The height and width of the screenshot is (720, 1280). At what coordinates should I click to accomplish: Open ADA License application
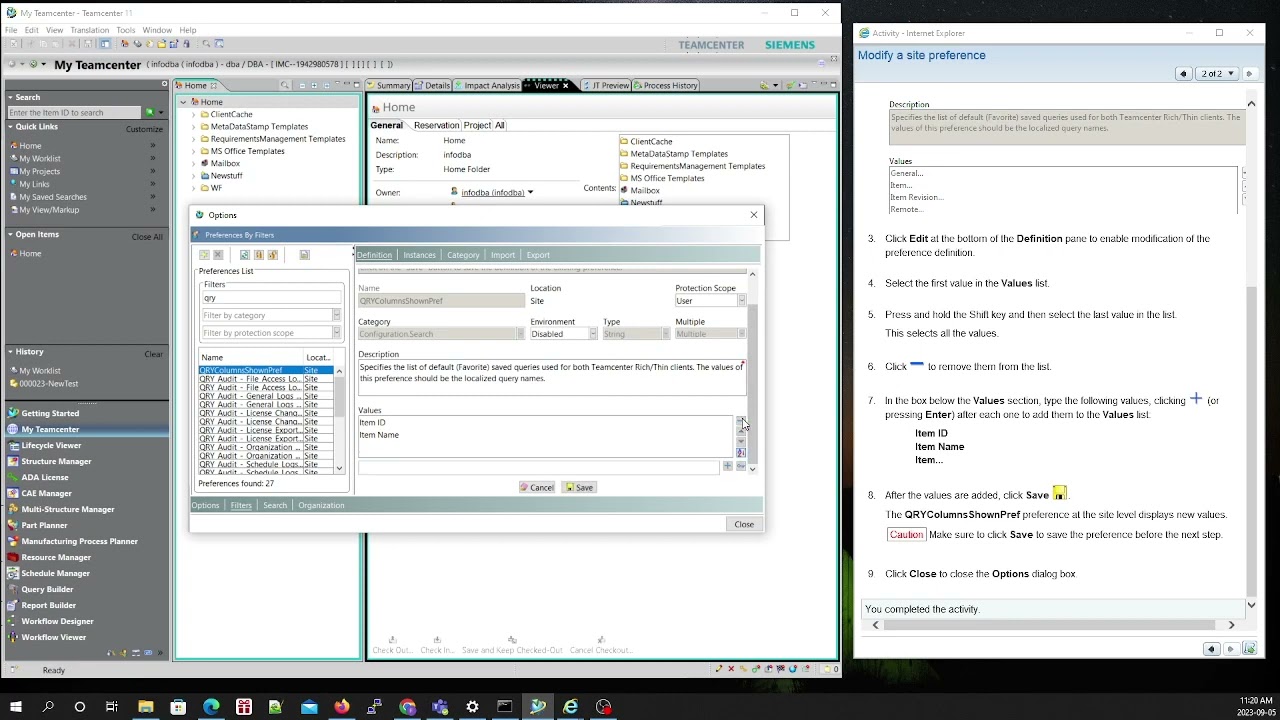pos(45,477)
